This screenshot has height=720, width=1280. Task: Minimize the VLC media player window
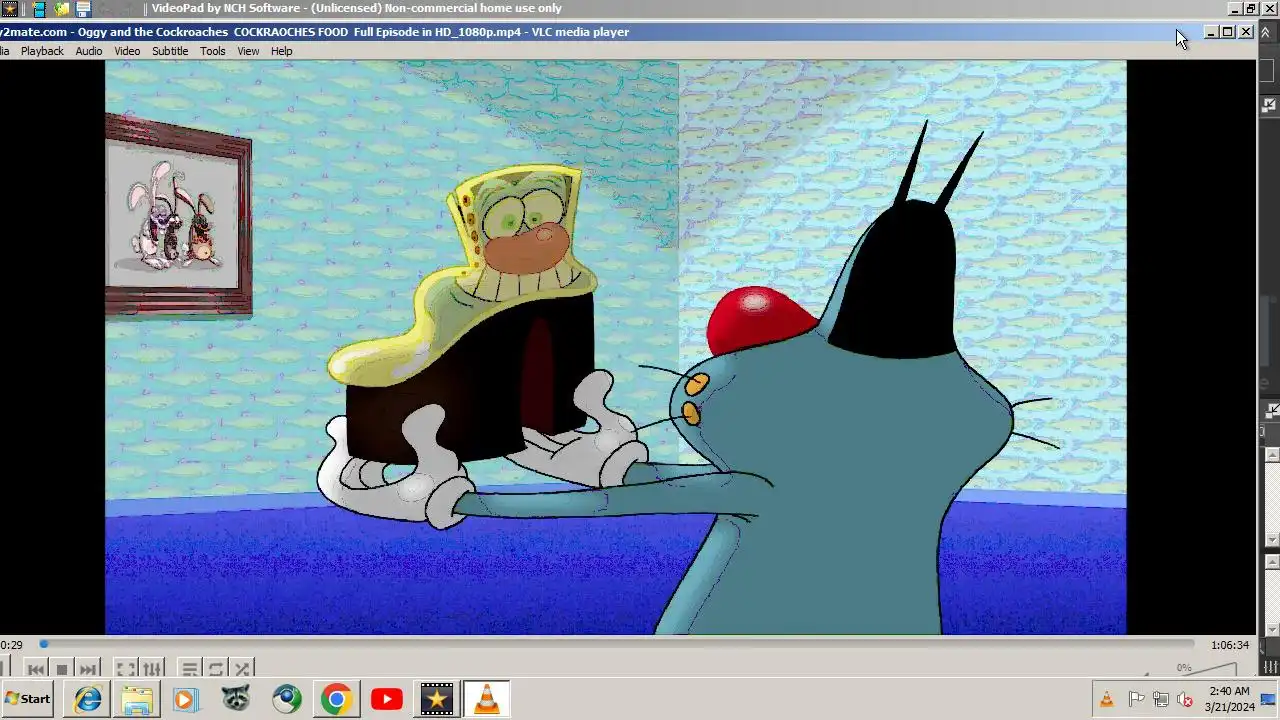click(x=1211, y=32)
